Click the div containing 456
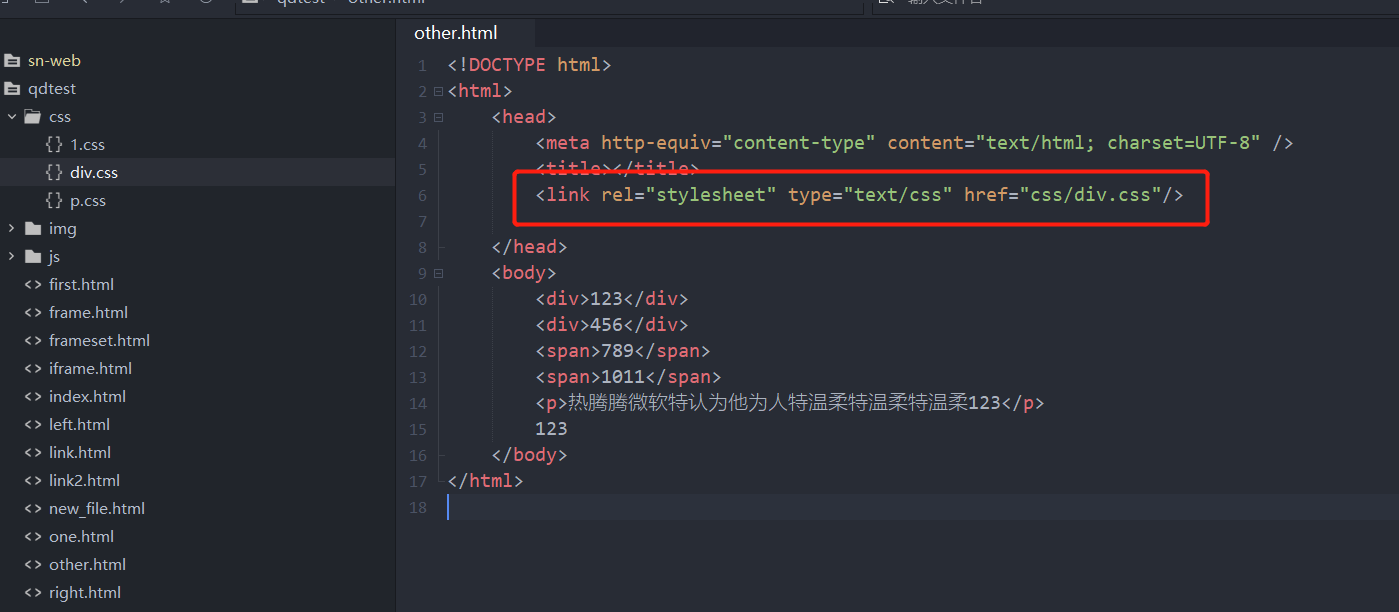 (x=612, y=325)
